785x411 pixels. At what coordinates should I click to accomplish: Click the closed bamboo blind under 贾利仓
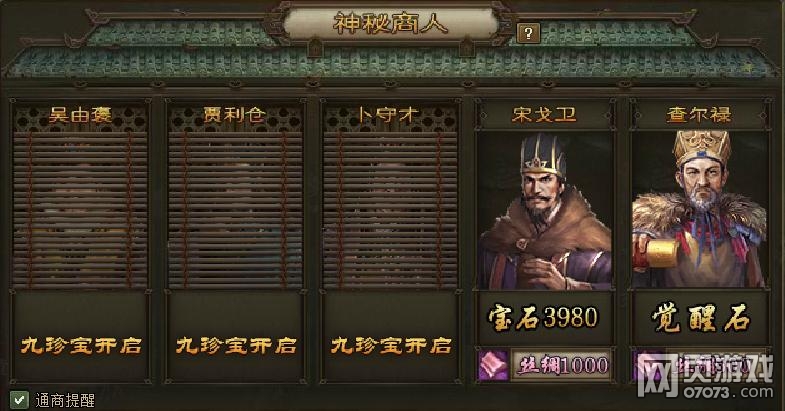tap(235, 210)
